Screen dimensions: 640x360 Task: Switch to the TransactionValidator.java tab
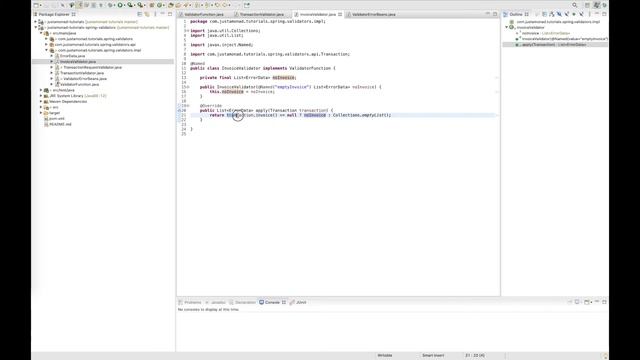point(261,14)
